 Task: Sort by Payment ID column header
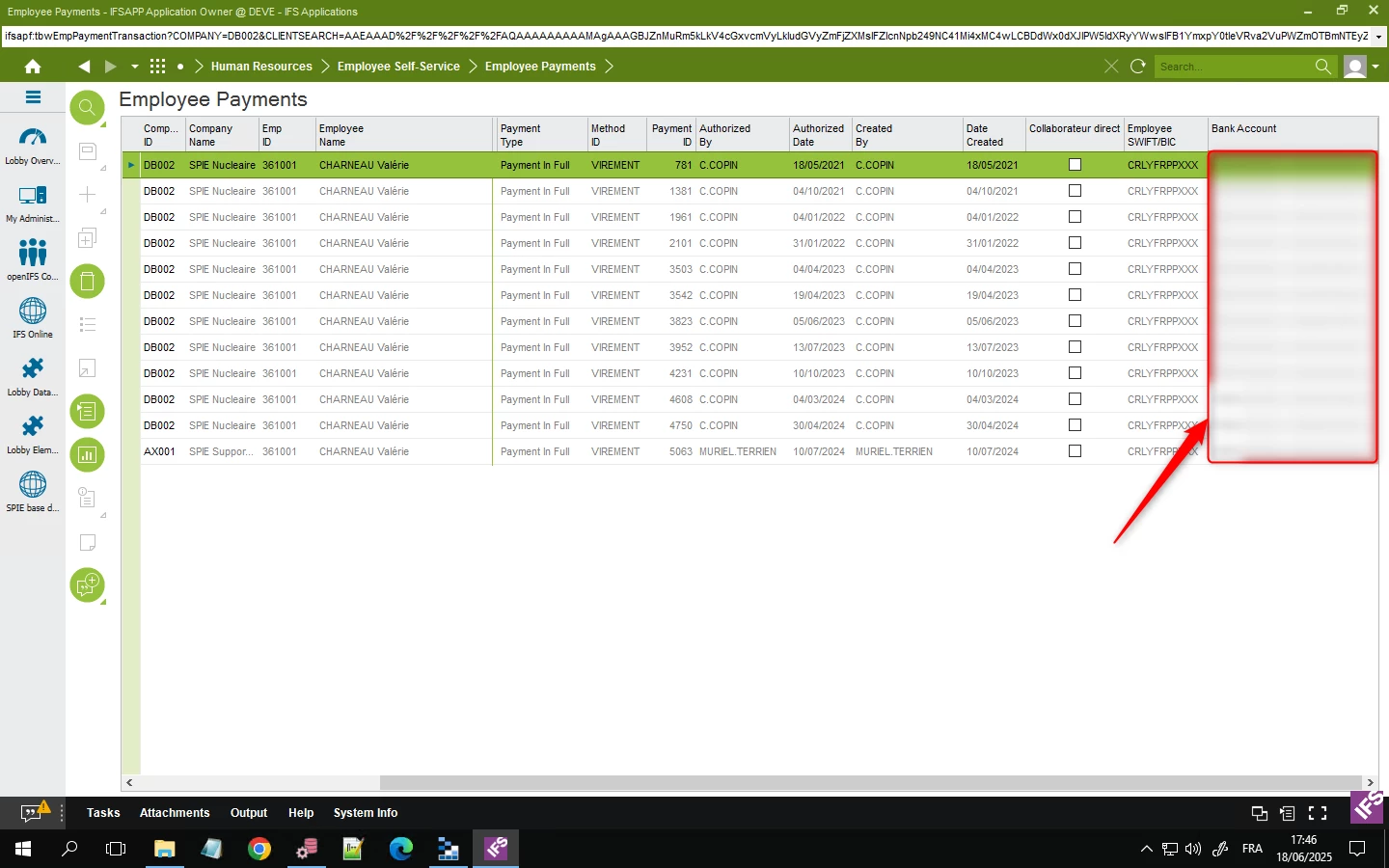click(669, 135)
